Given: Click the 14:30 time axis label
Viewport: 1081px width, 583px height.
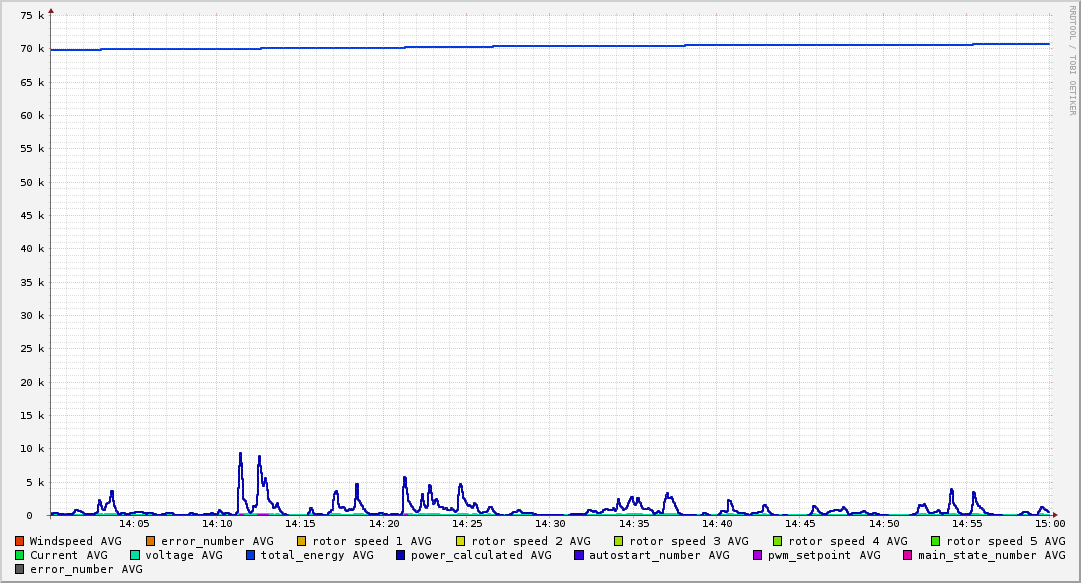Looking at the screenshot, I should 550,523.
